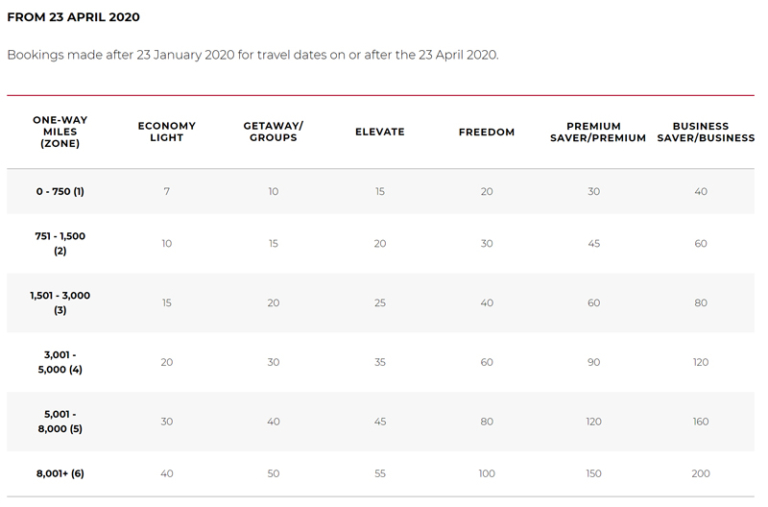
Task: Select the '5,001 - 8,000 (5)' zone label
Action: coord(60,421)
